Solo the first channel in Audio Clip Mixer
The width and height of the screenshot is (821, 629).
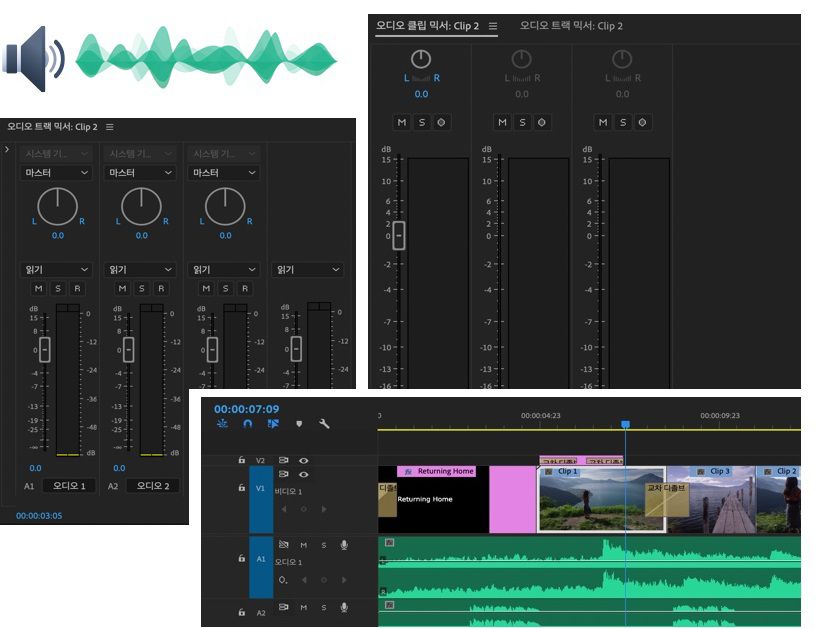coord(421,122)
